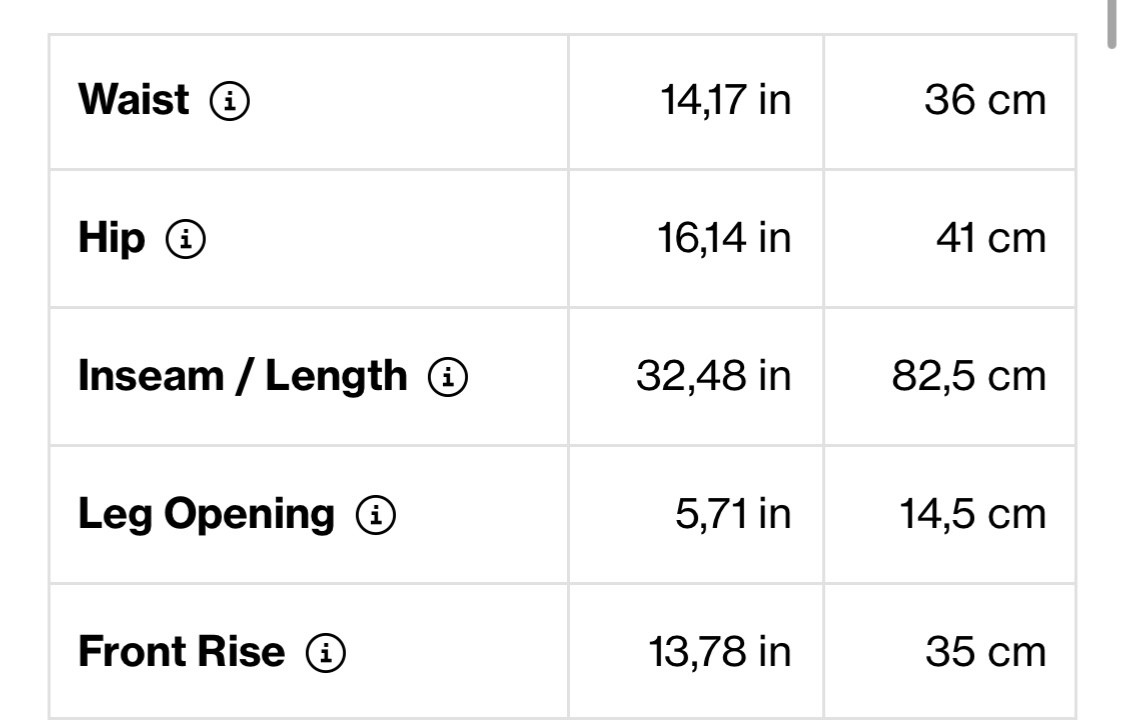The image size is (1125, 726).
Task: Select the Front Rise label
Action: click(x=181, y=652)
